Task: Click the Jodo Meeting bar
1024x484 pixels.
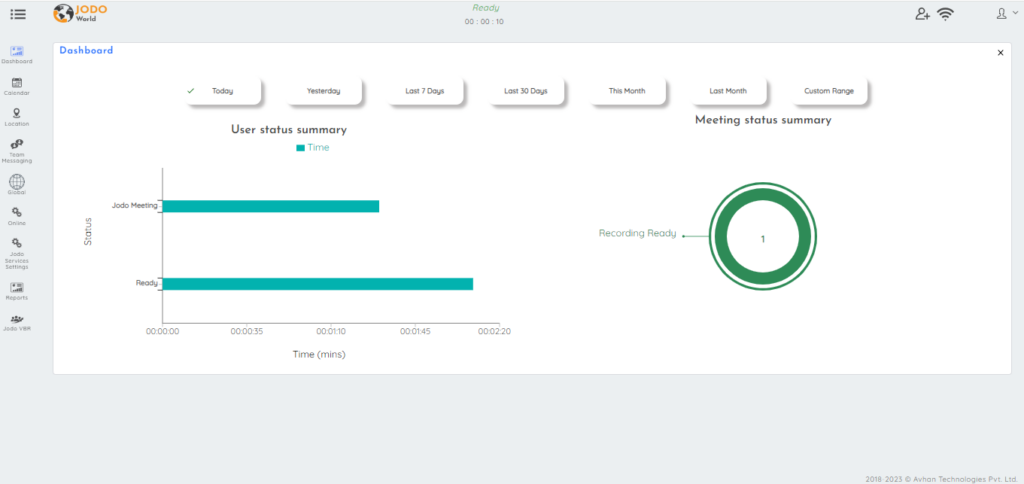Action: tap(270, 206)
